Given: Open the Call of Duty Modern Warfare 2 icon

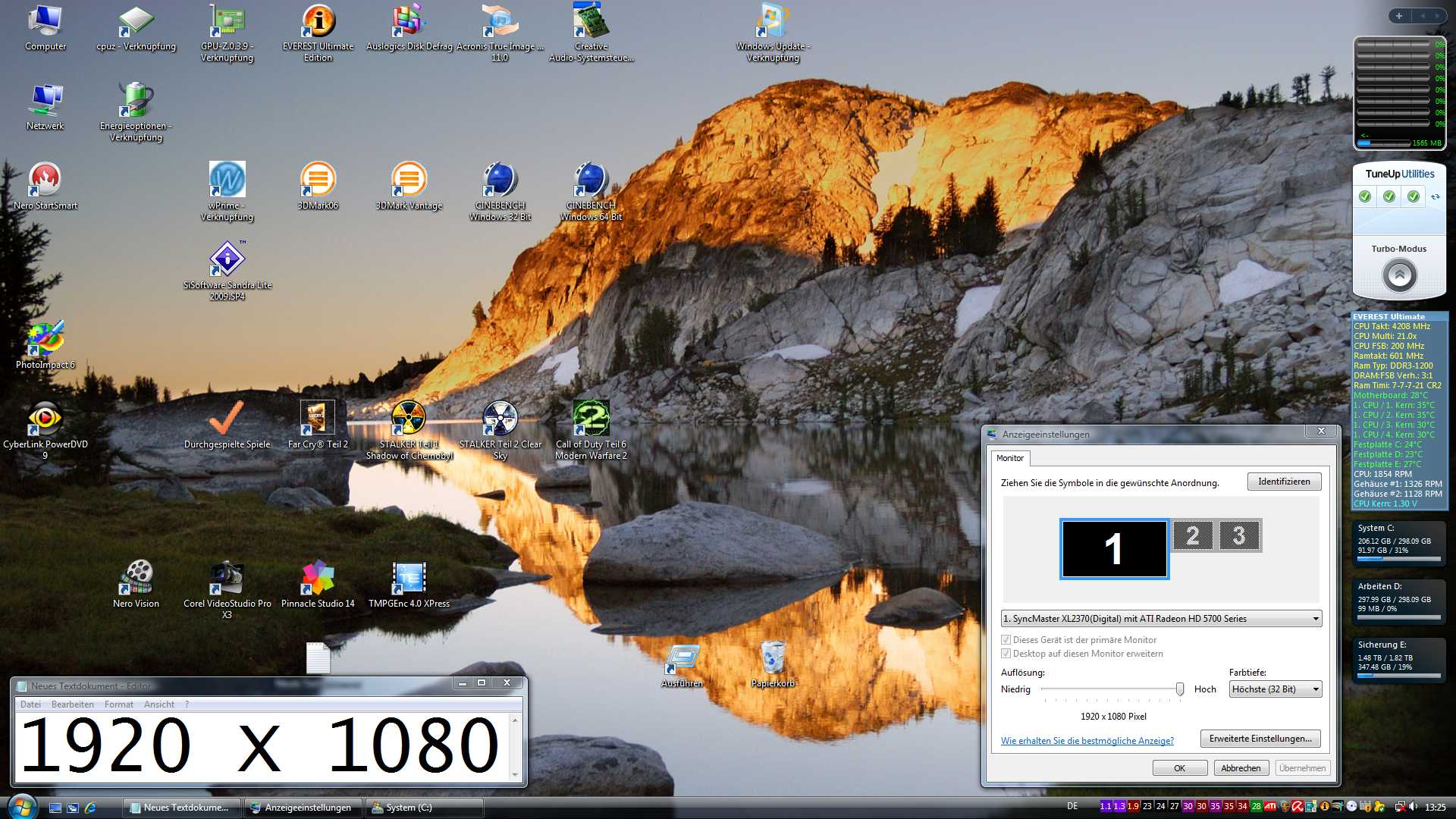Looking at the screenshot, I should (591, 418).
